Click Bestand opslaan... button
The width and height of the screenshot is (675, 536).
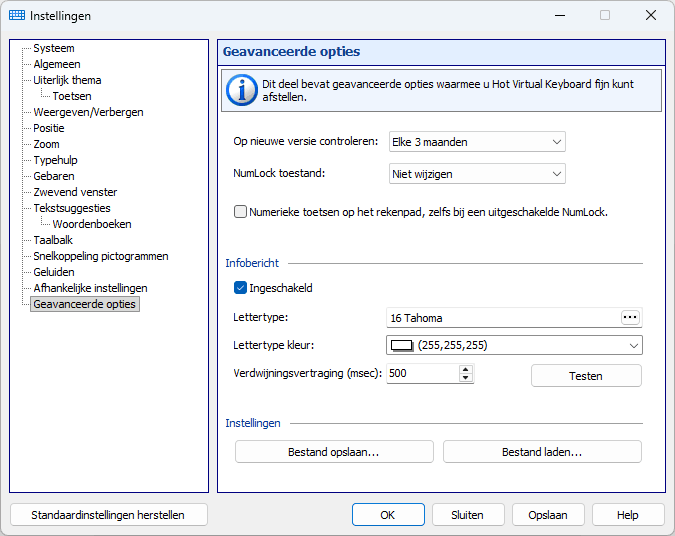pyautogui.click(x=334, y=452)
